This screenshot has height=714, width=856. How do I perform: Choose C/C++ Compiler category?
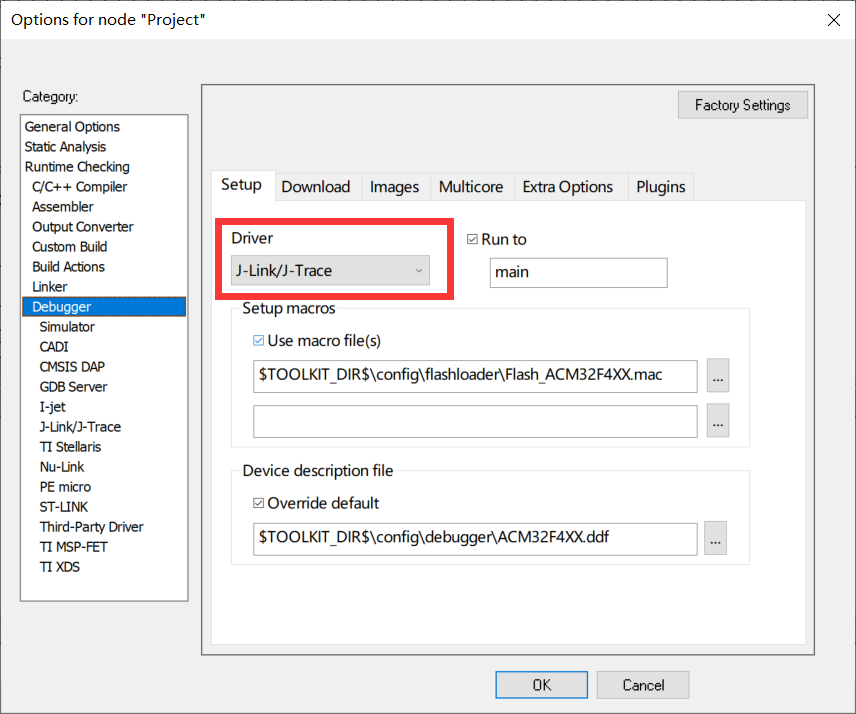79,187
